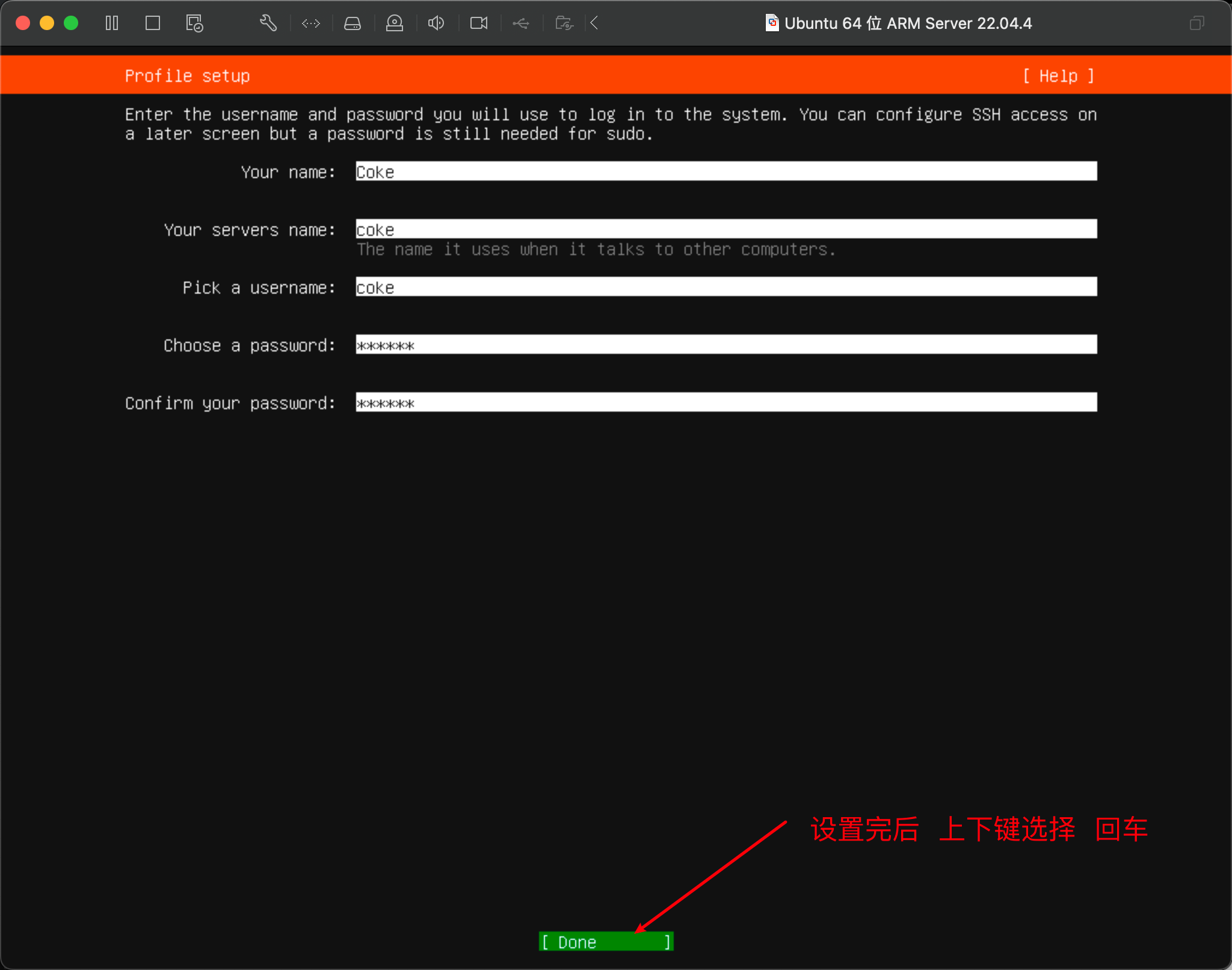Focus the Pick a username field

click(725, 287)
